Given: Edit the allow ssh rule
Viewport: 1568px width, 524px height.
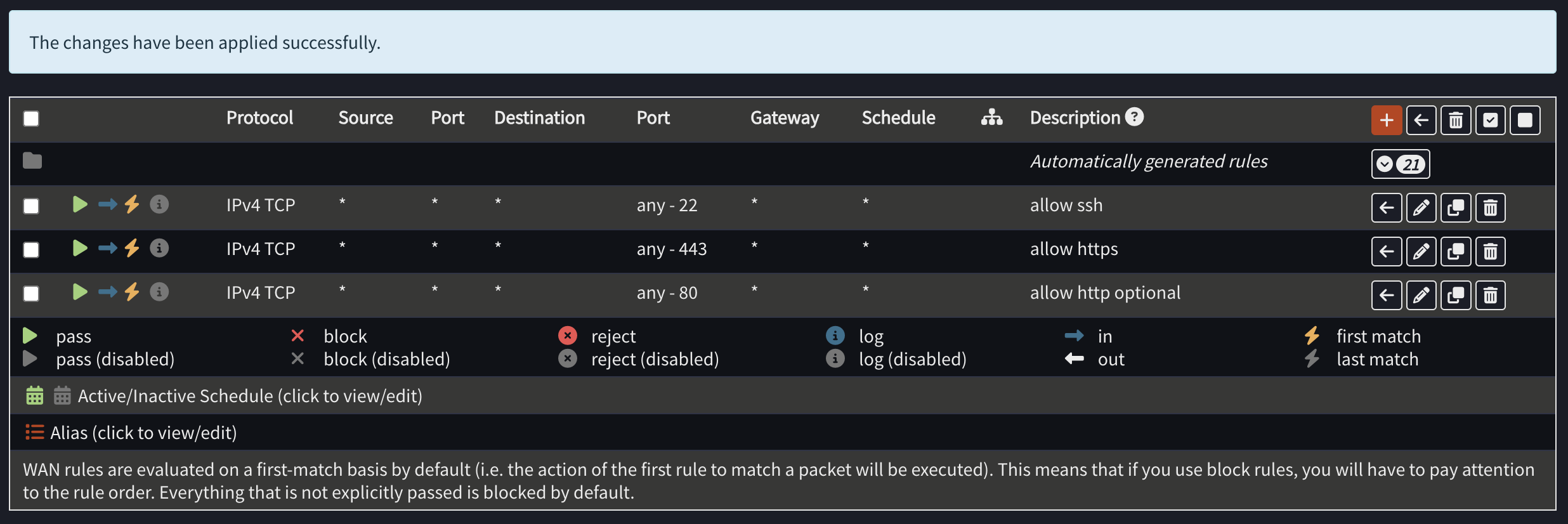Looking at the screenshot, I should 1421,207.
